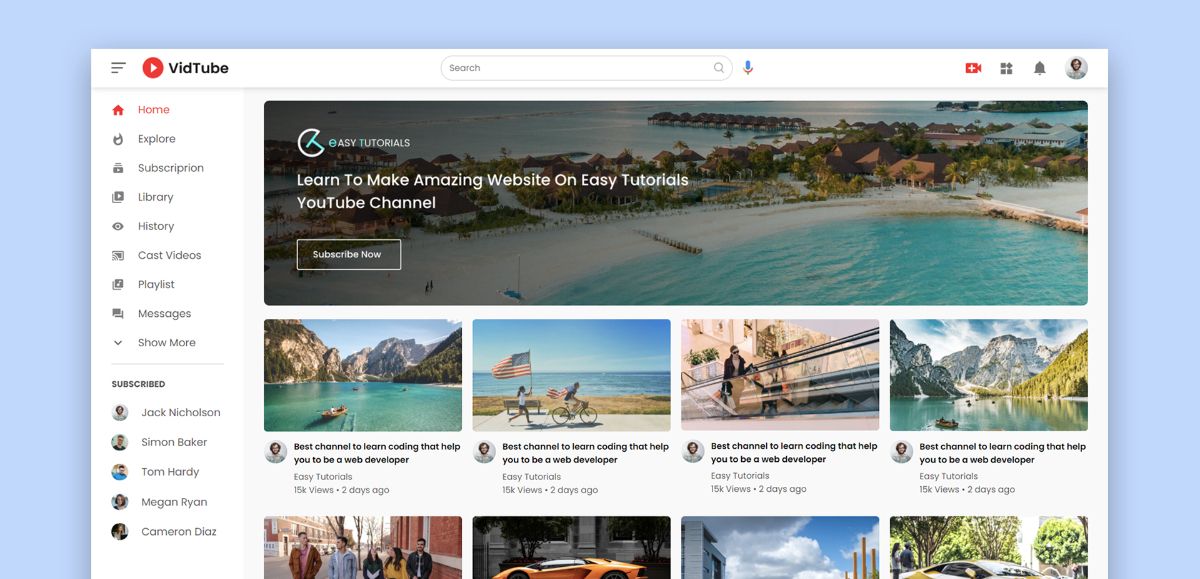The height and width of the screenshot is (579, 1200).
Task: Open Explore from the sidebar
Action: (156, 139)
